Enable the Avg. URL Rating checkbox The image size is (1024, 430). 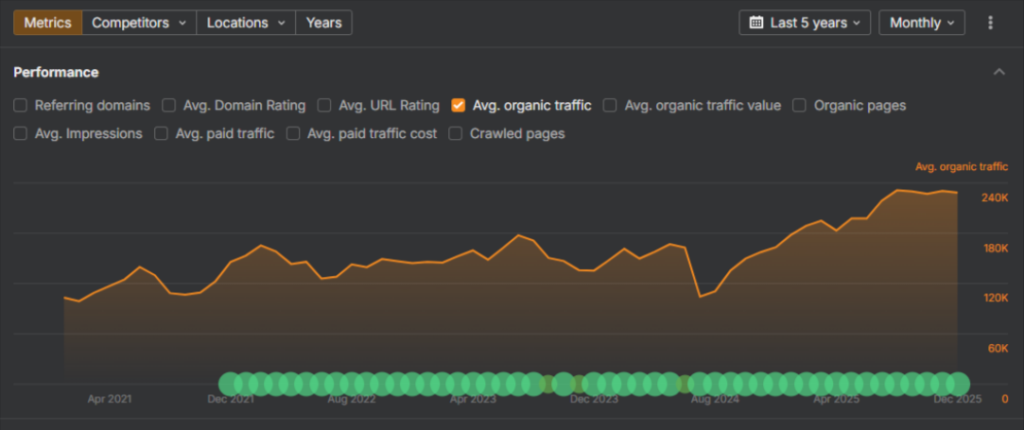click(x=325, y=105)
